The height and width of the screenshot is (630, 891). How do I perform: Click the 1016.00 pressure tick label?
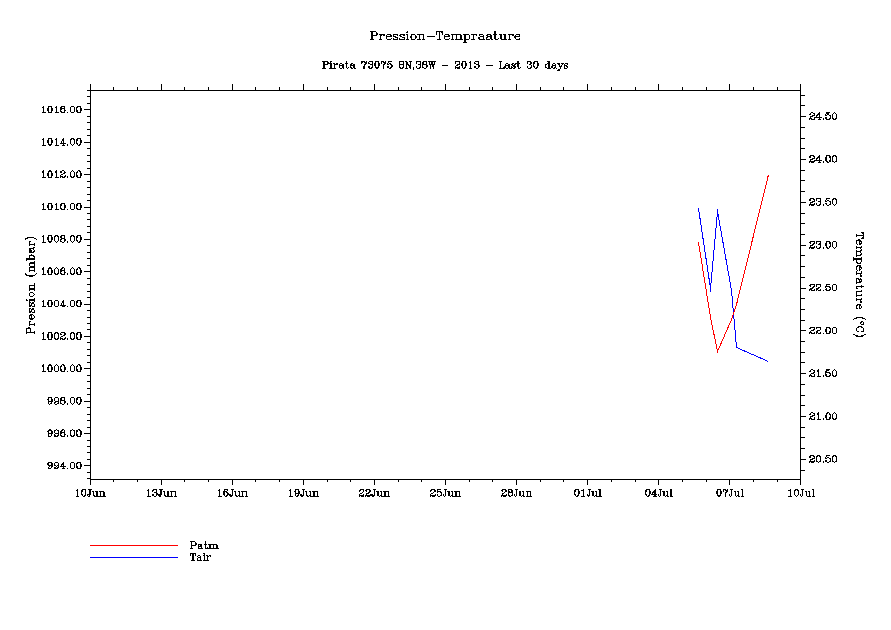click(x=60, y=110)
